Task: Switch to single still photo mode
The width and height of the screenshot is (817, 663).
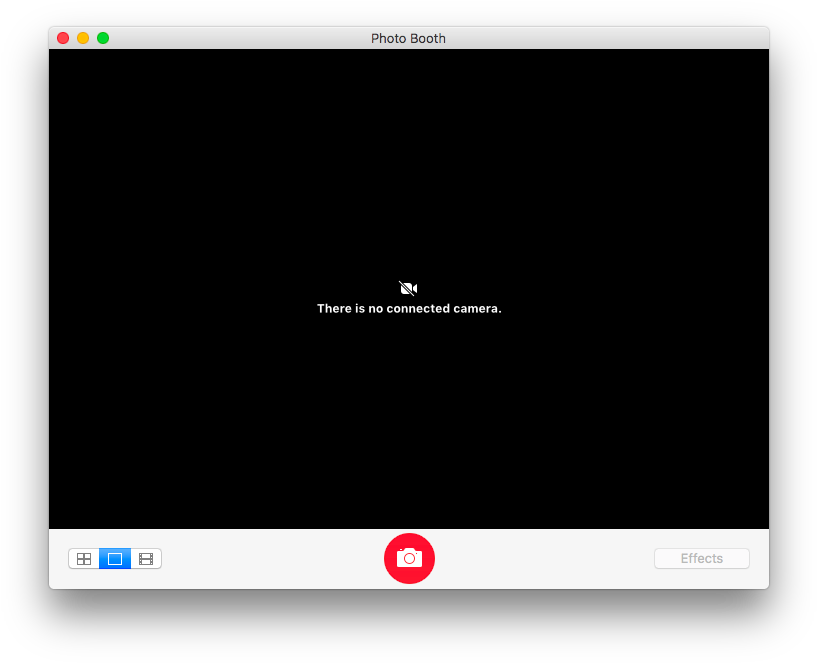Action: (115, 559)
